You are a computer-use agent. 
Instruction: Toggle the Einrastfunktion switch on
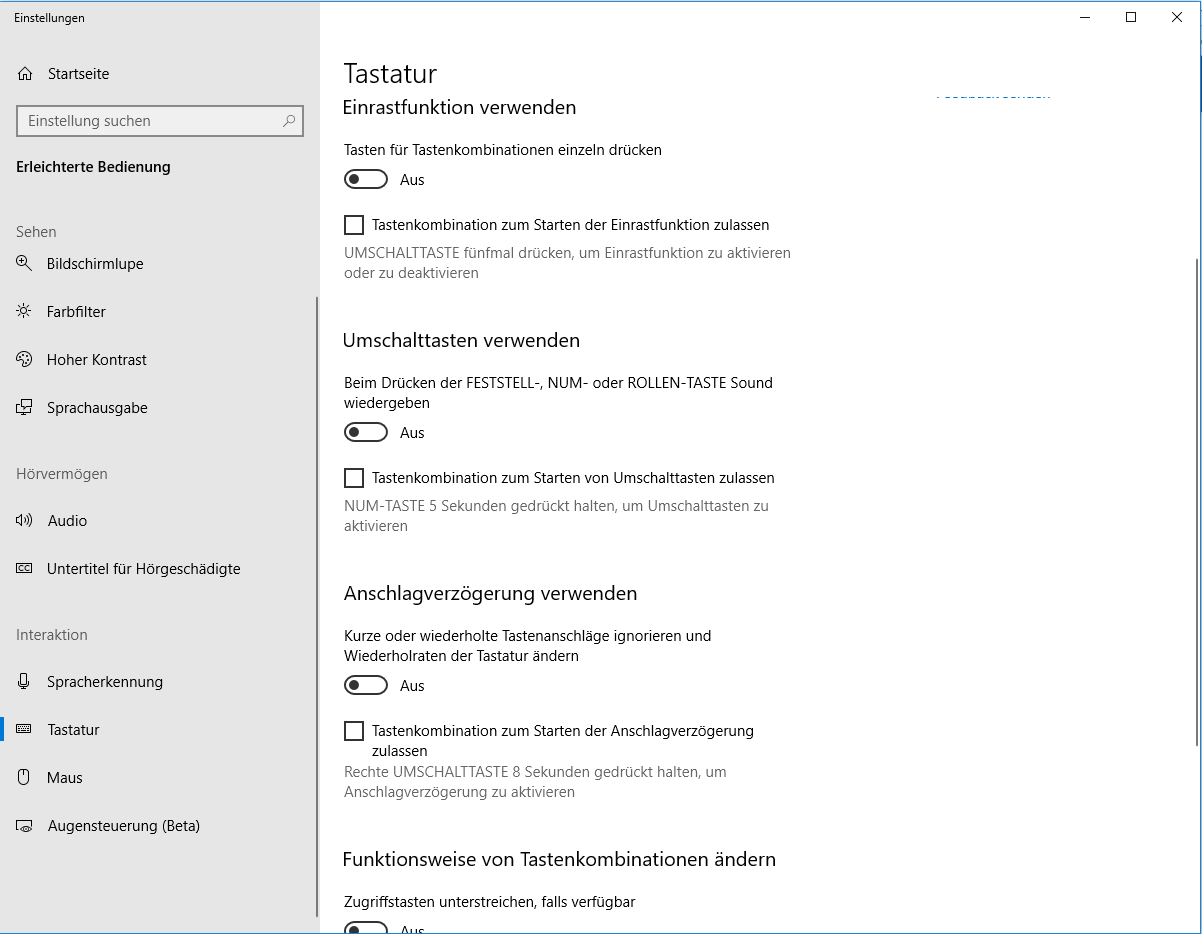[x=366, y=179]
